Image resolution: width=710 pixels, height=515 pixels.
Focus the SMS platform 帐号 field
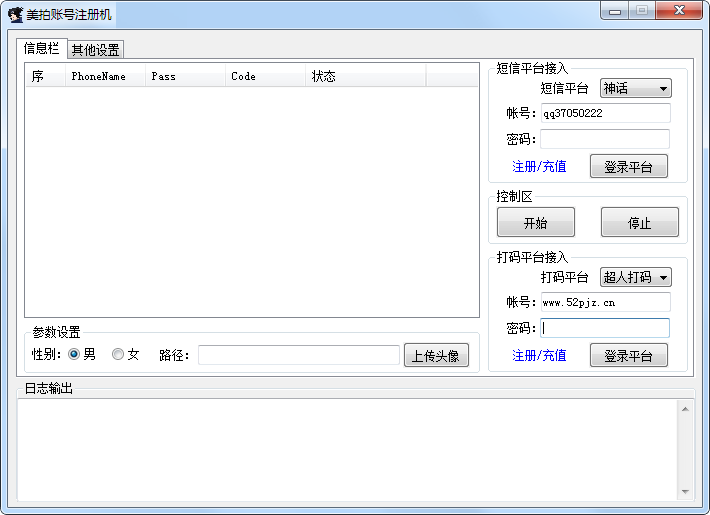tap(605, 113)
